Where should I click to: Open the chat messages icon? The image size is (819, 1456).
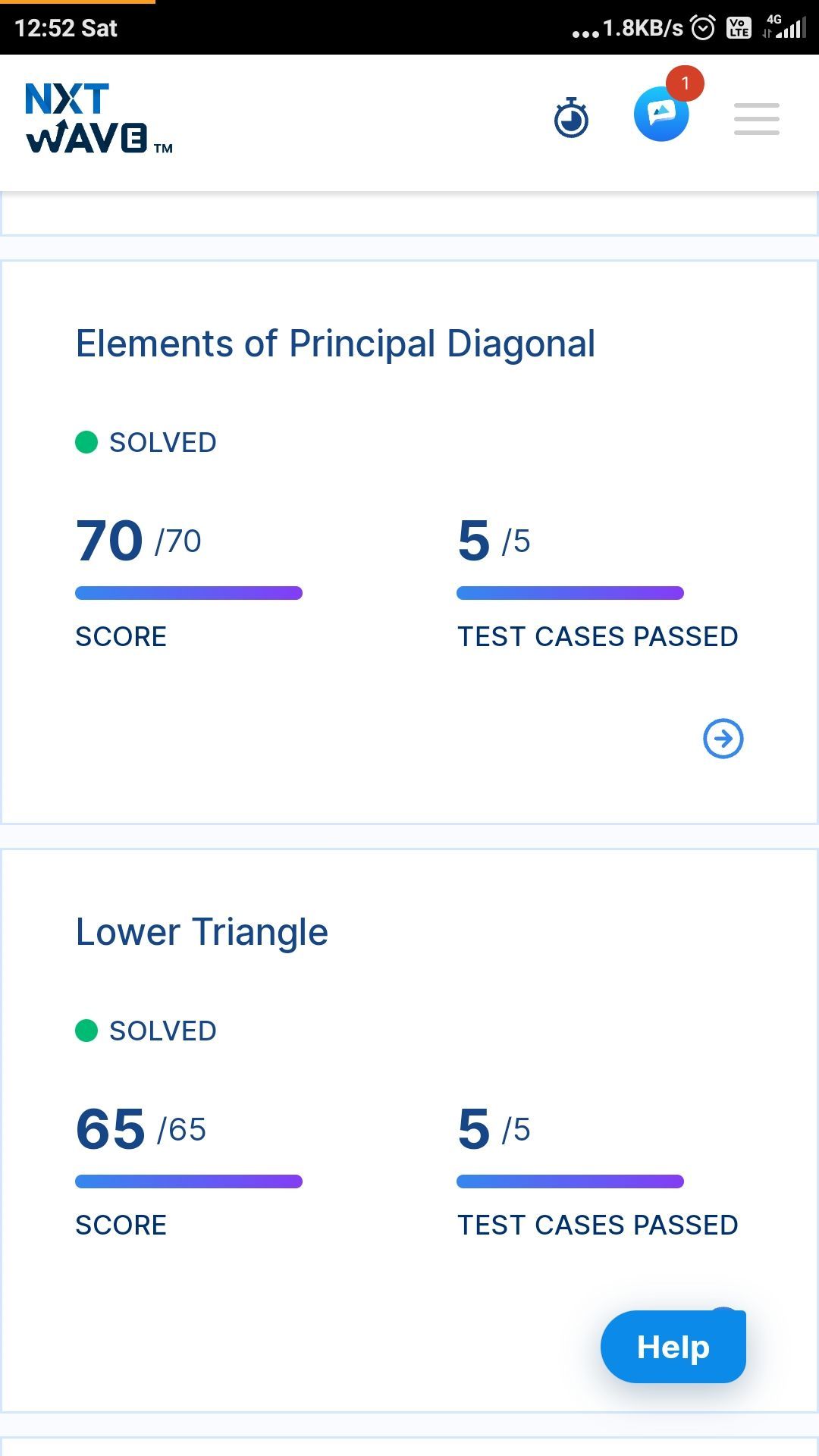(661, 114)
